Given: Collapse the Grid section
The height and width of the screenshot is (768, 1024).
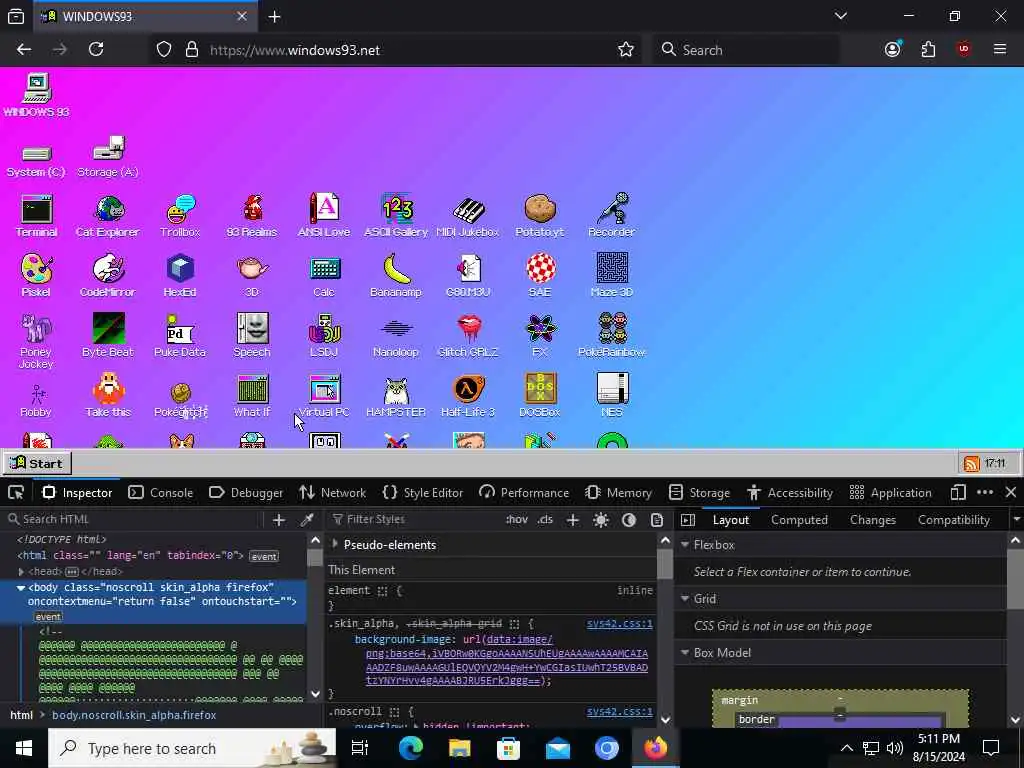Looking at the screenshot, I should click(685, 598).
